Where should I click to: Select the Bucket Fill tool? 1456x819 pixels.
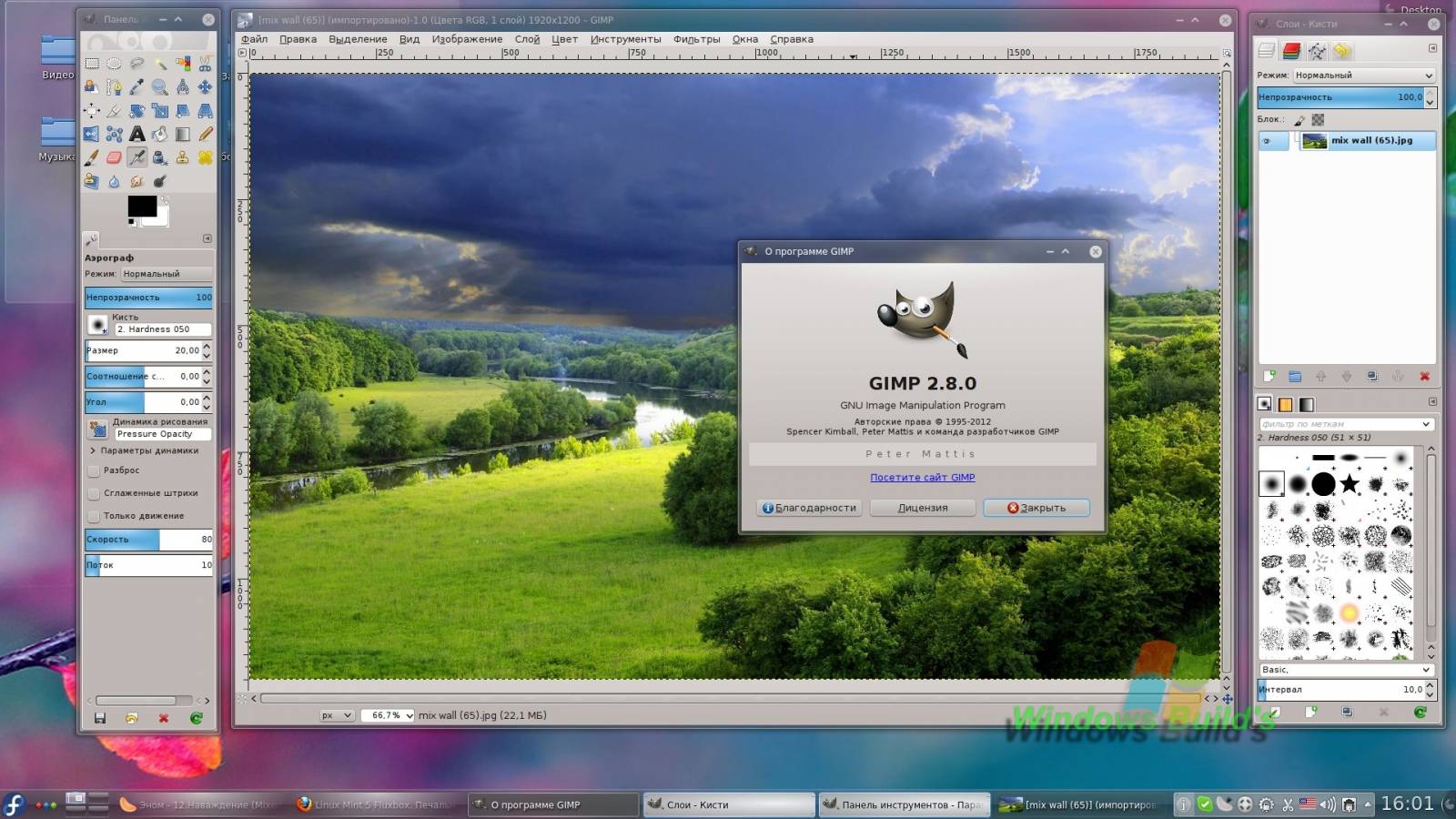click(x=160, y=135)
